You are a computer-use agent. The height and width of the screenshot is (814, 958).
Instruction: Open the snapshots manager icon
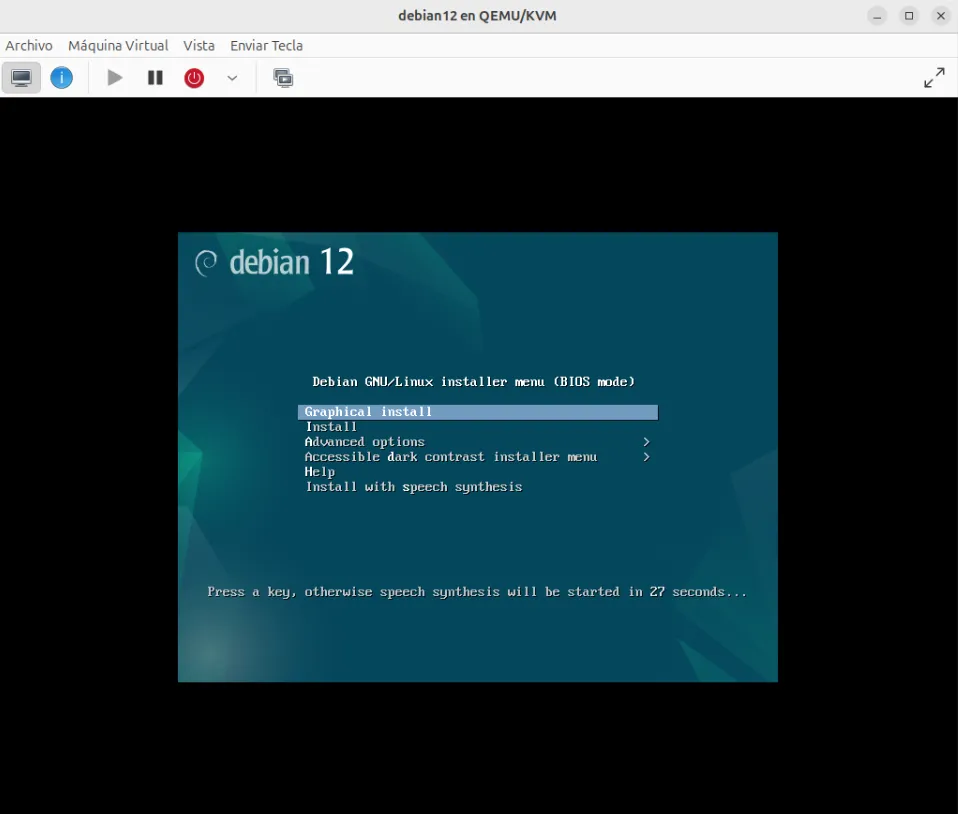[283, 78]
